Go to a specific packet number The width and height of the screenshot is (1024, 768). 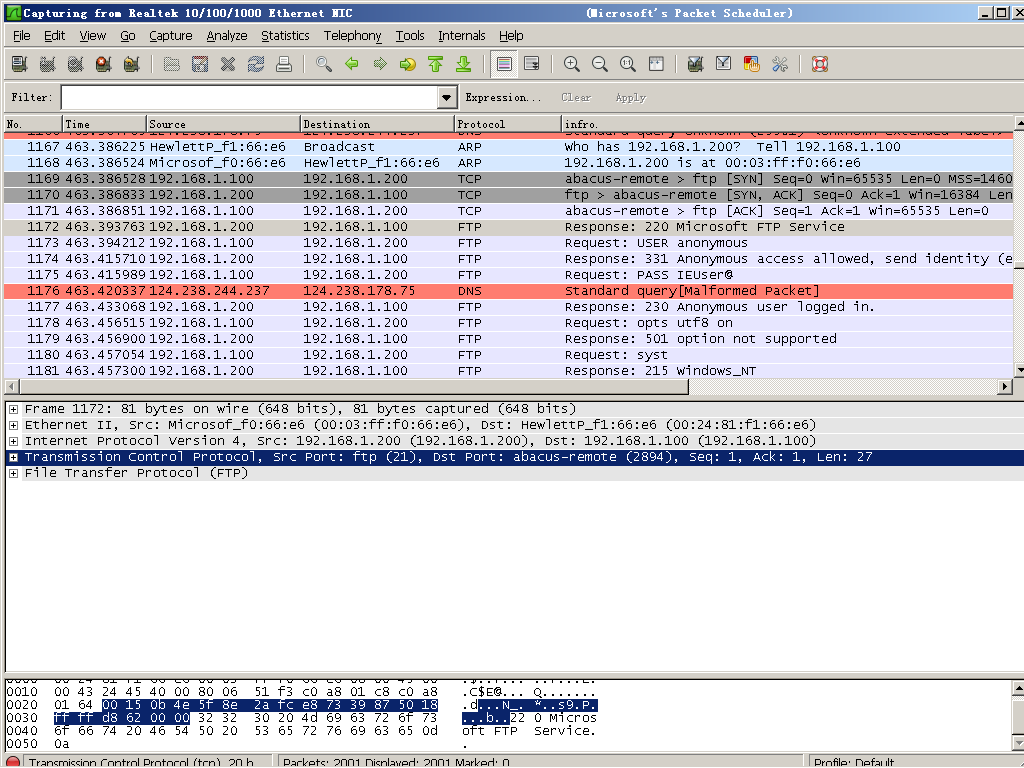pos(408,64)
